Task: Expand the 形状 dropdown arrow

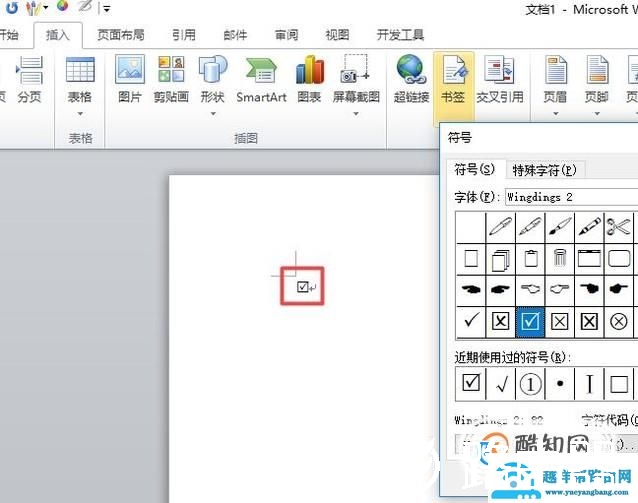Action: [x=213, y=114]
